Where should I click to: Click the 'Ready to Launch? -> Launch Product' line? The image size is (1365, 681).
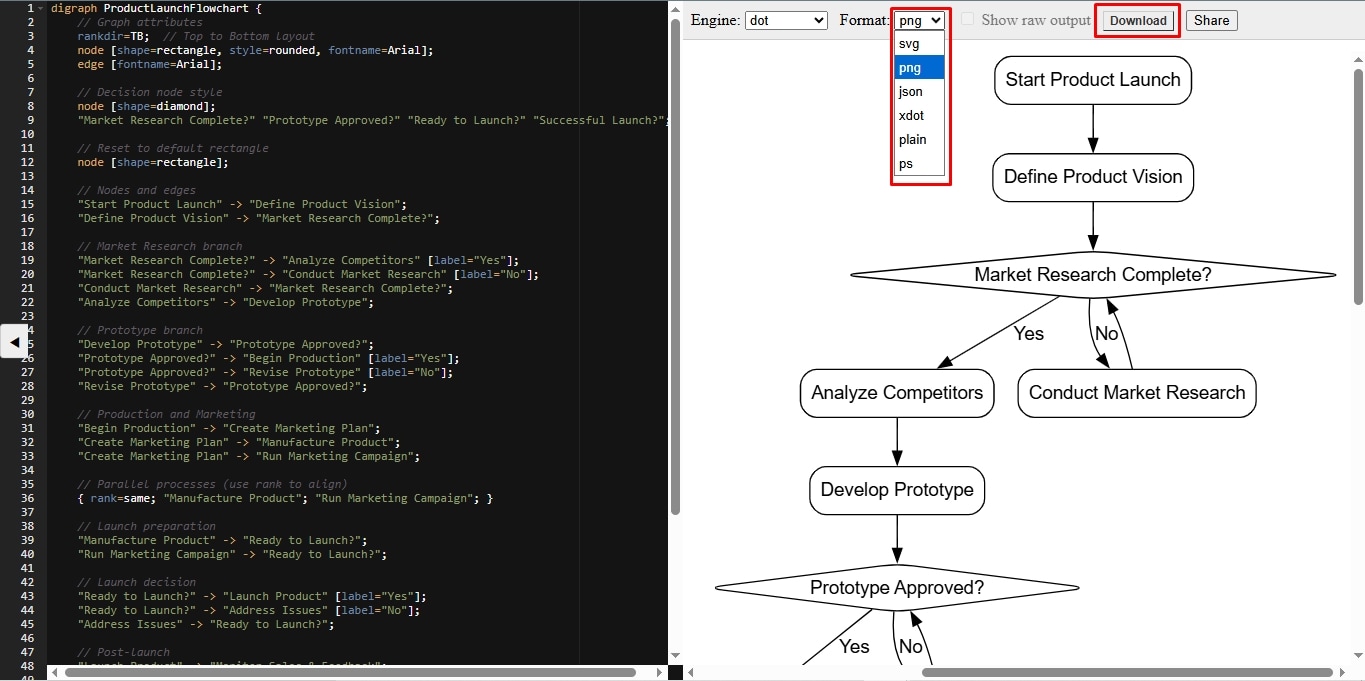252,596
